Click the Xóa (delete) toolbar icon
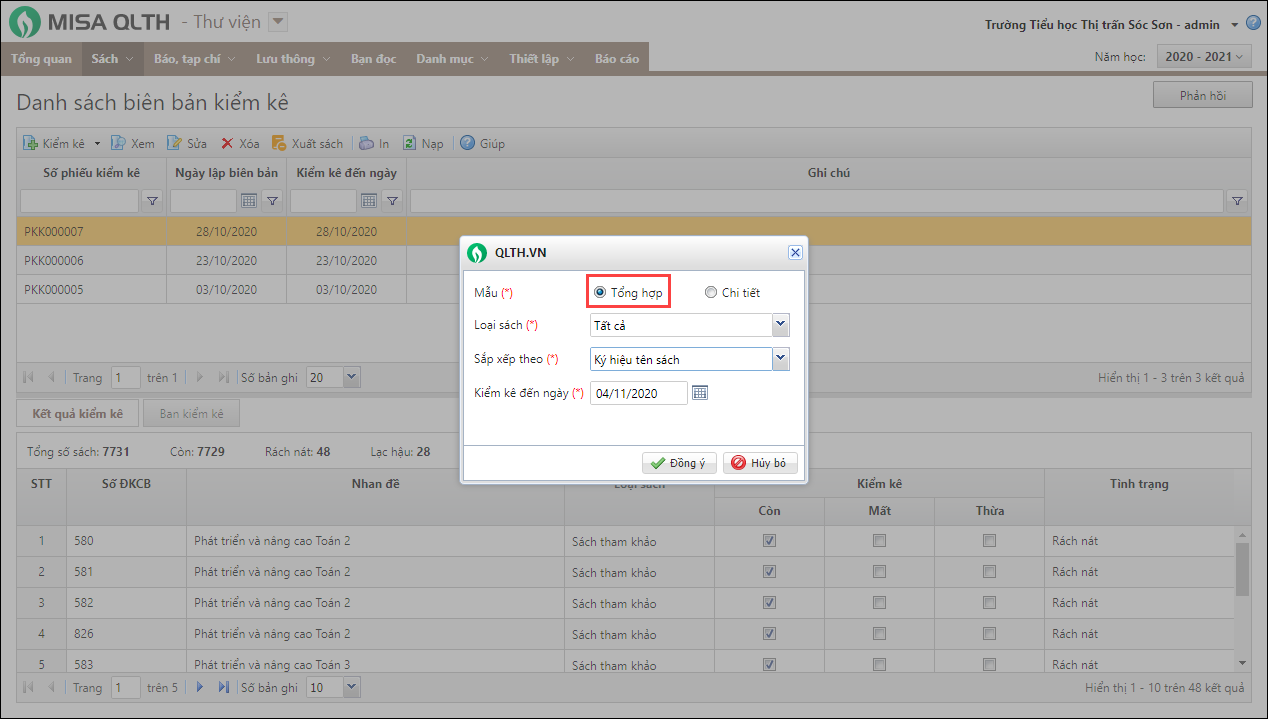Screen dimensions: 1268x719 tap(227, 144)
